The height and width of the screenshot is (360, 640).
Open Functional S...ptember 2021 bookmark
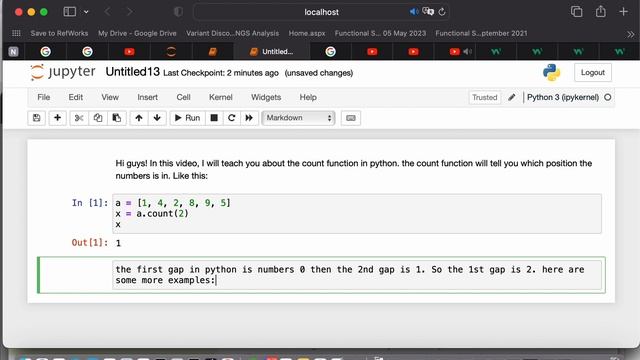pos(481,33)
